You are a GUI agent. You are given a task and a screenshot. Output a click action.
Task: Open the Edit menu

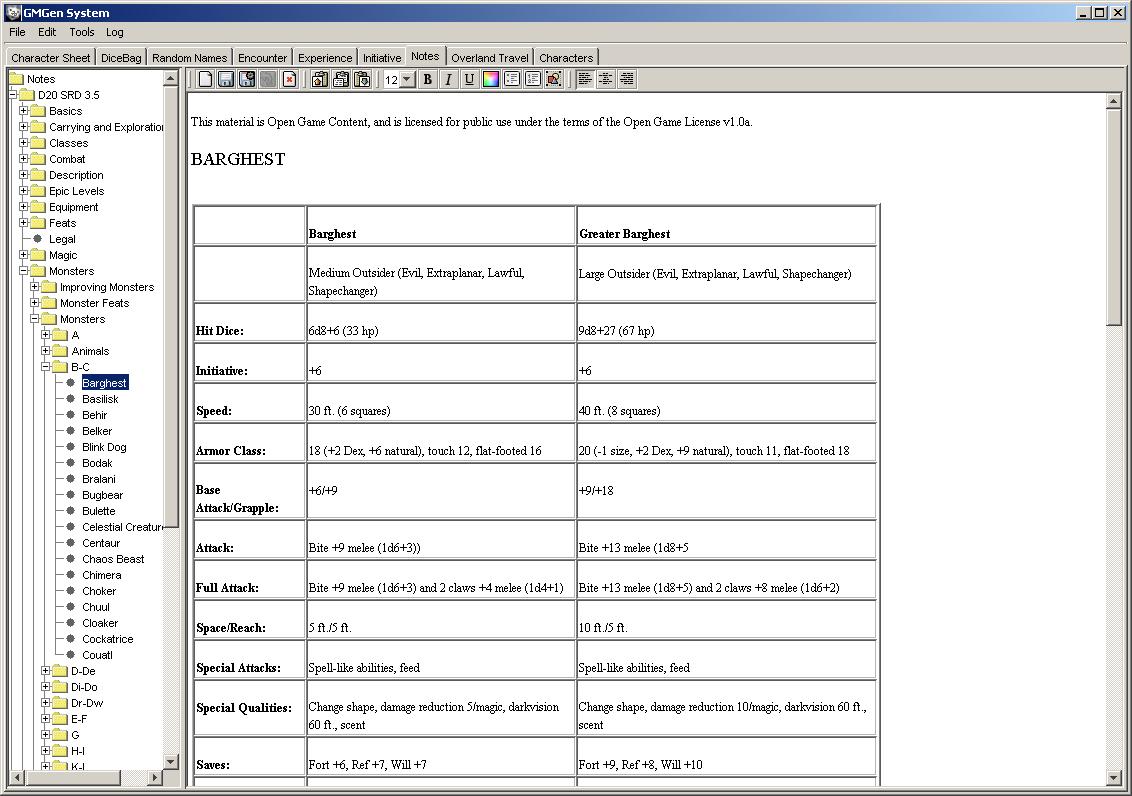47,32
